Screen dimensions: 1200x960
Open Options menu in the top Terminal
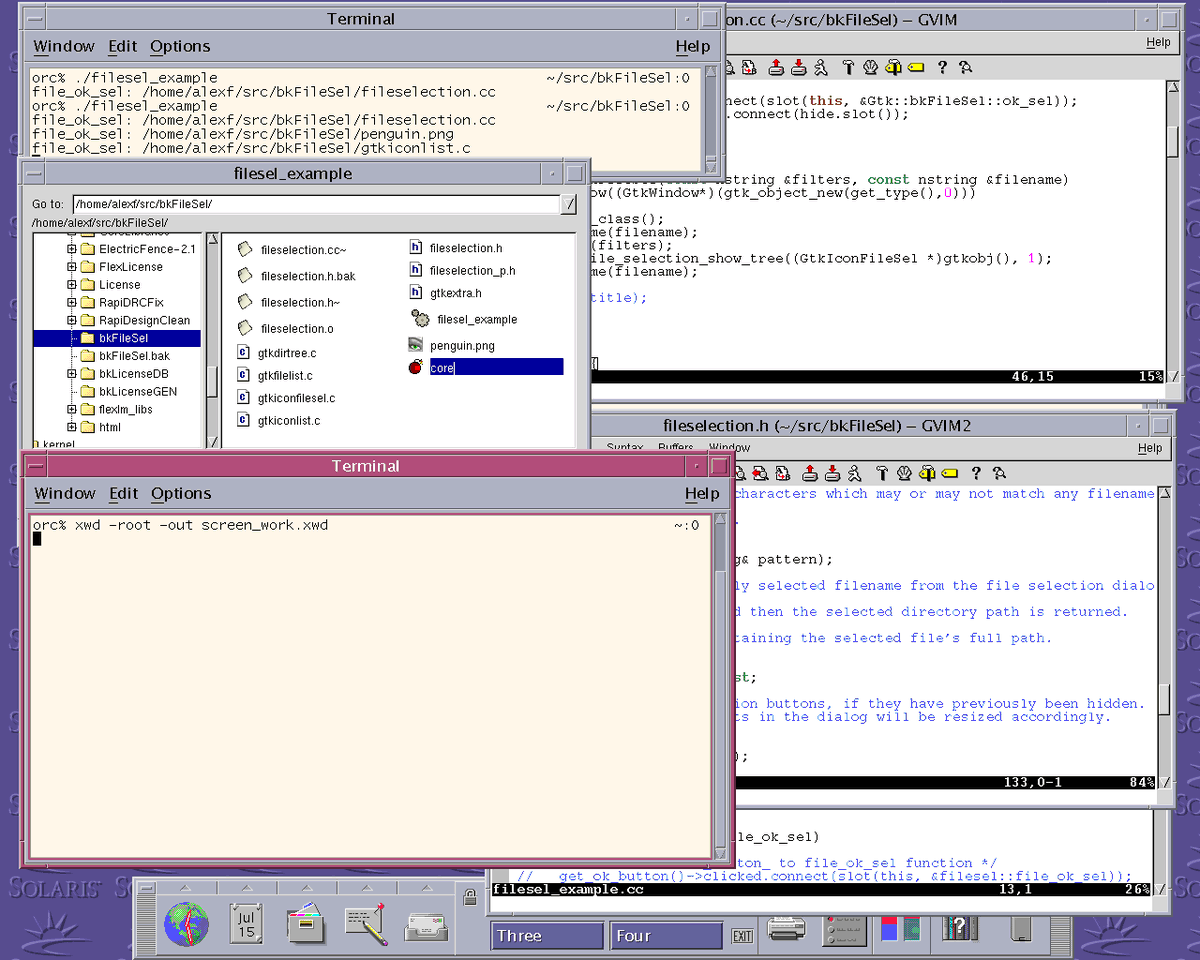[x=180, y=46]
